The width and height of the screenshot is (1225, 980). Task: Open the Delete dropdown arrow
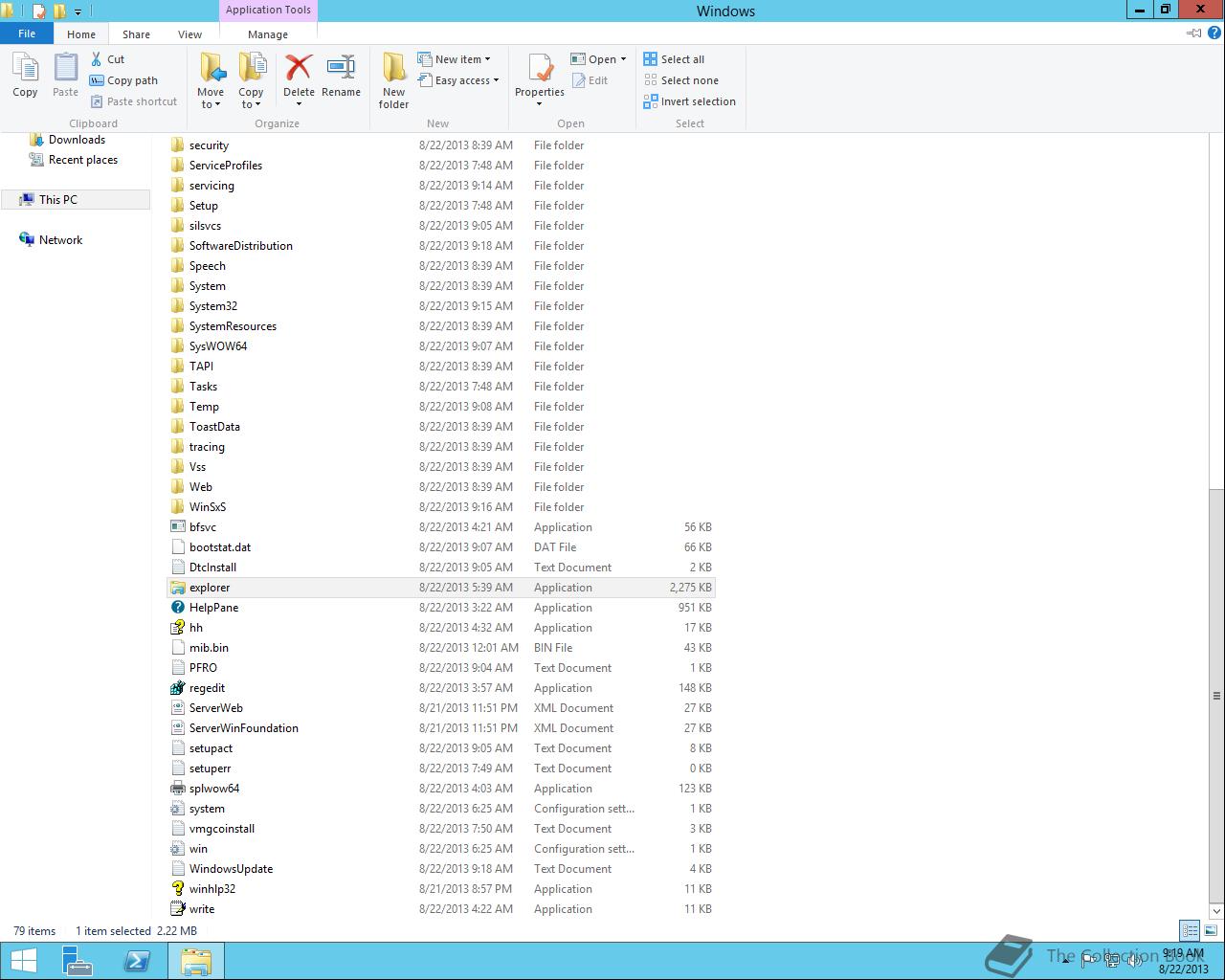(x=299, y=104)
